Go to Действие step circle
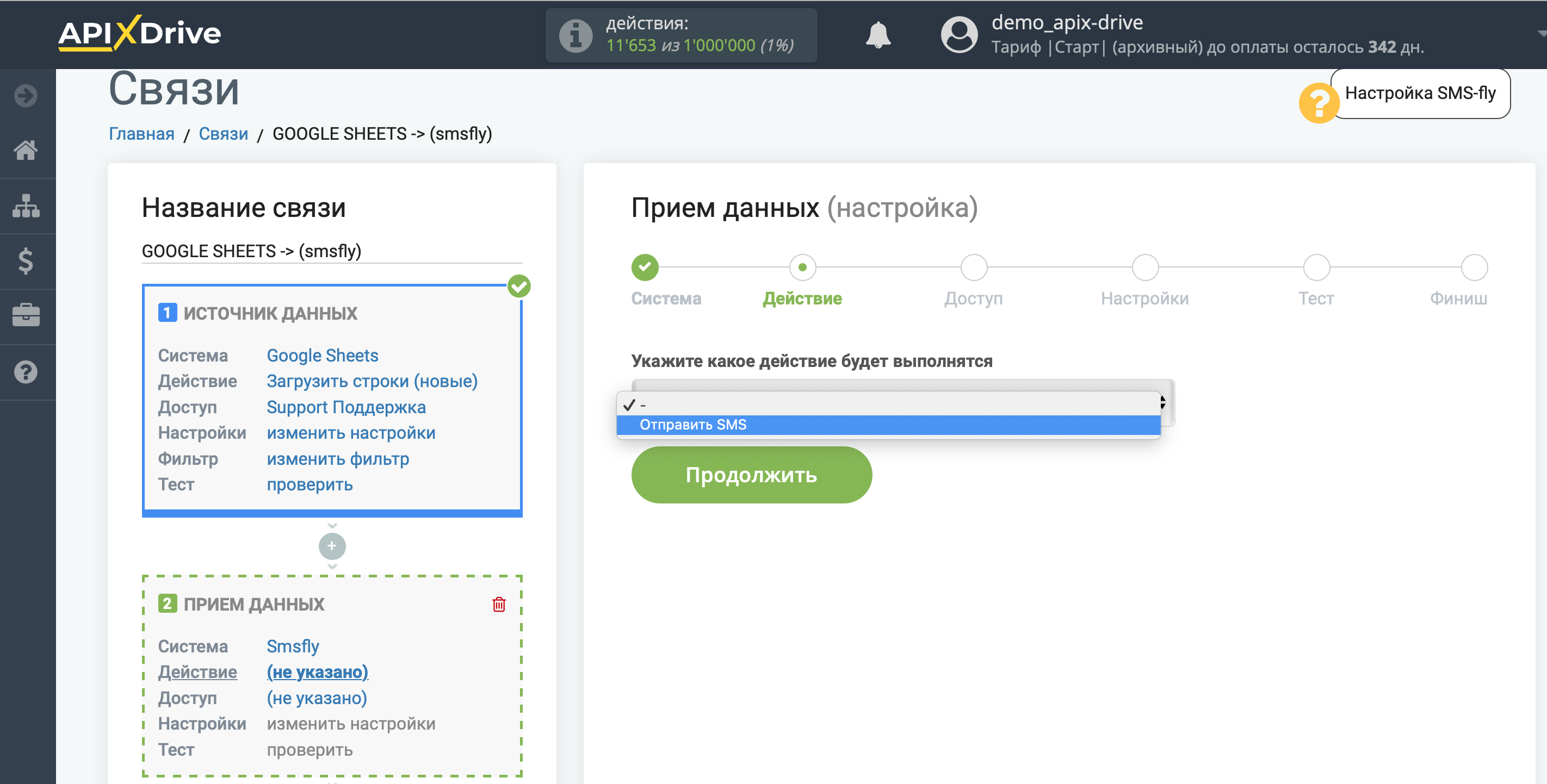Image resolution: width=1547 pixels, height=784 pixels. click(x=802, y=267)
